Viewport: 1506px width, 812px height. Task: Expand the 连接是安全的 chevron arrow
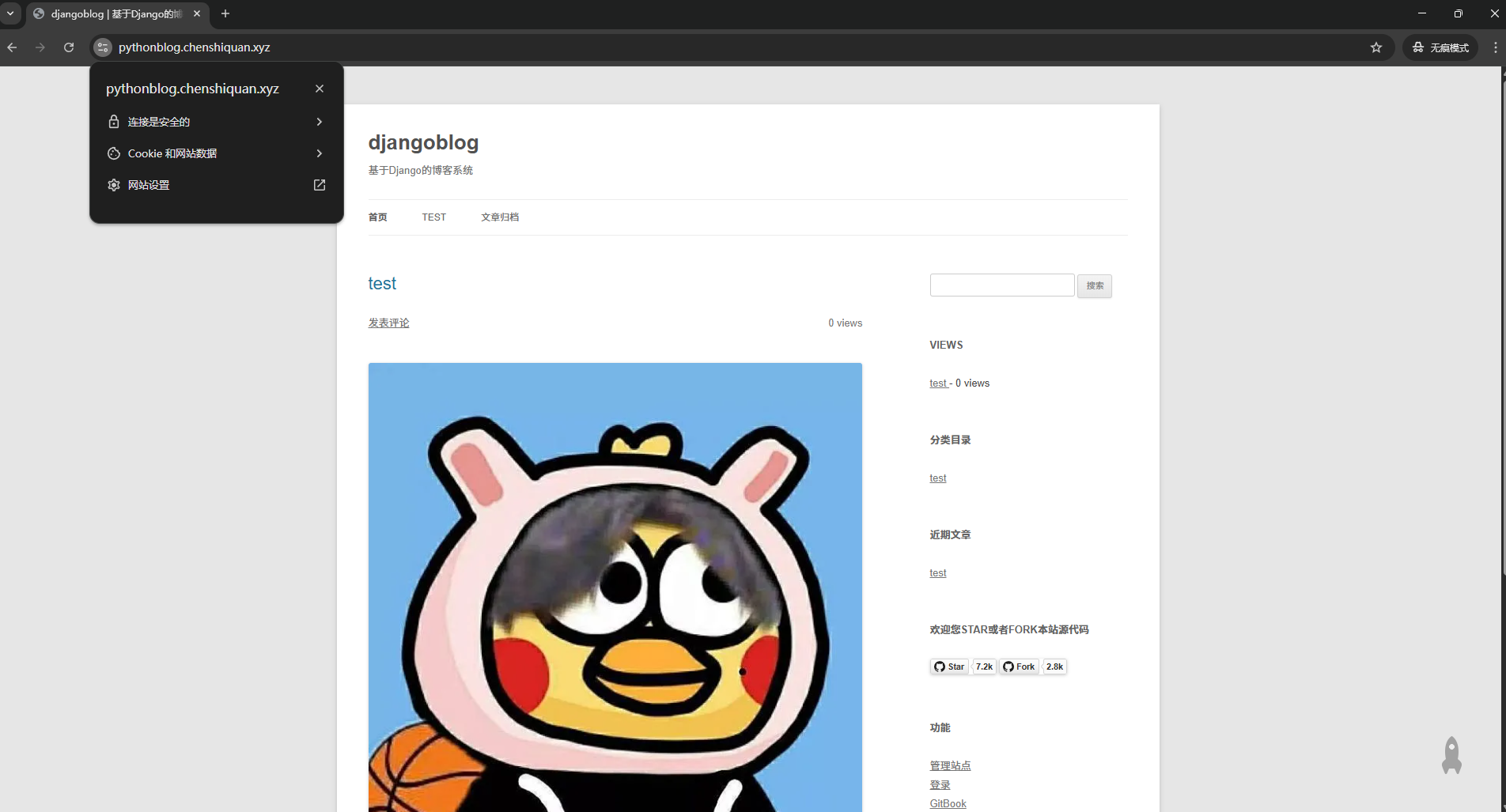click(x=320, y=122)
